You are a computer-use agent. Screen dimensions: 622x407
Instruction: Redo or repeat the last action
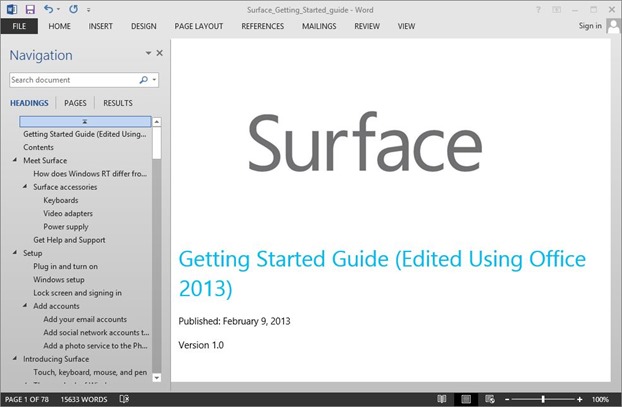[73, 9]
